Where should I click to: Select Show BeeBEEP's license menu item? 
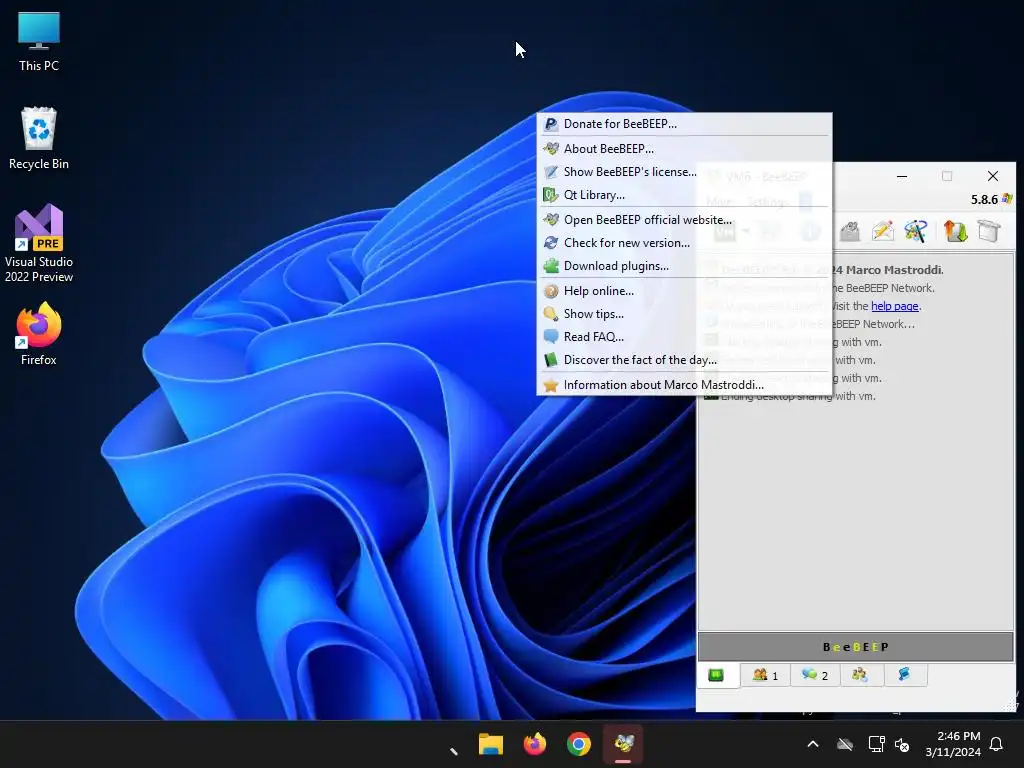(684, 172)
